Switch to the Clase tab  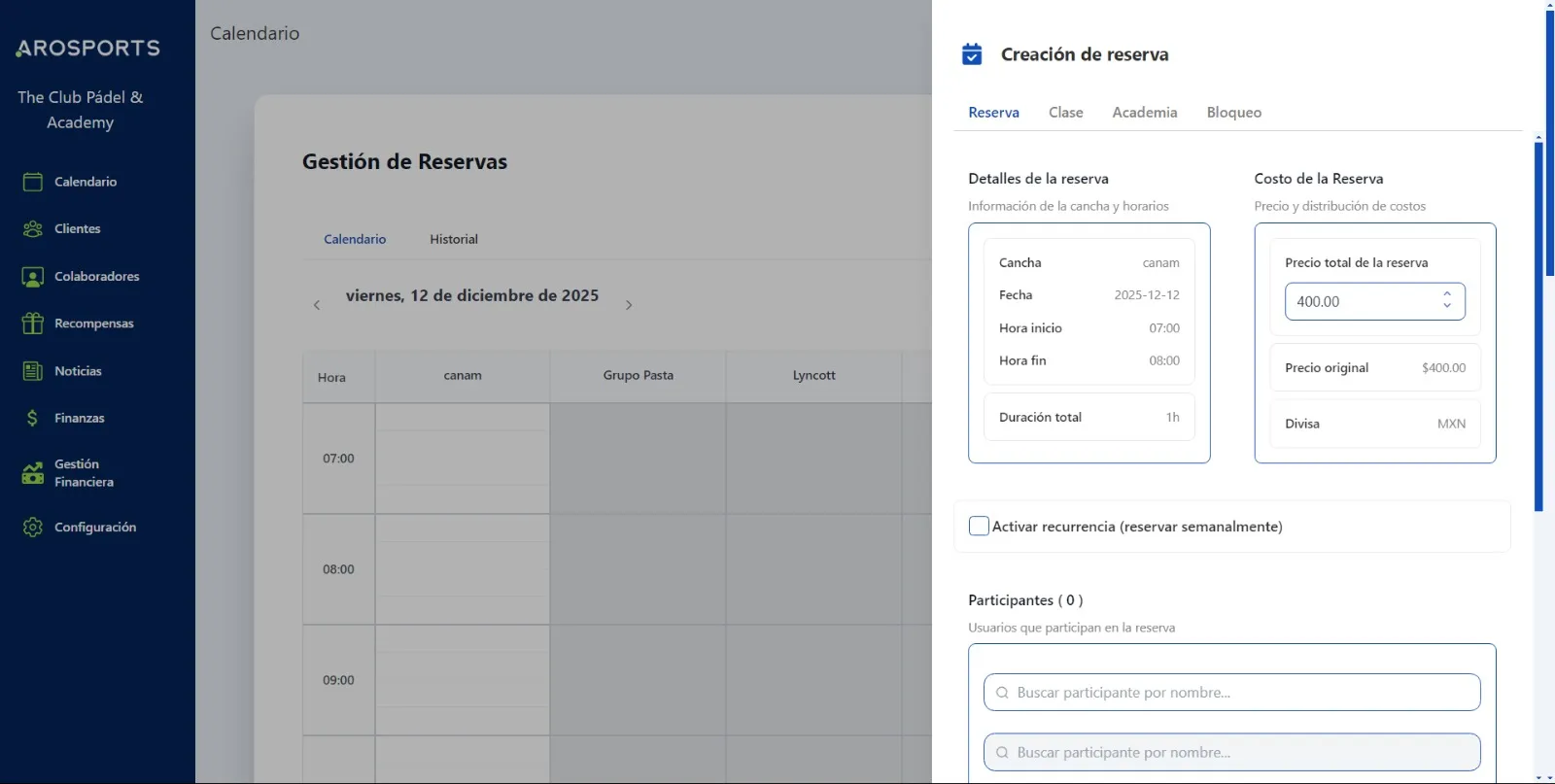pyautogui.click(x=1066, y=113)
